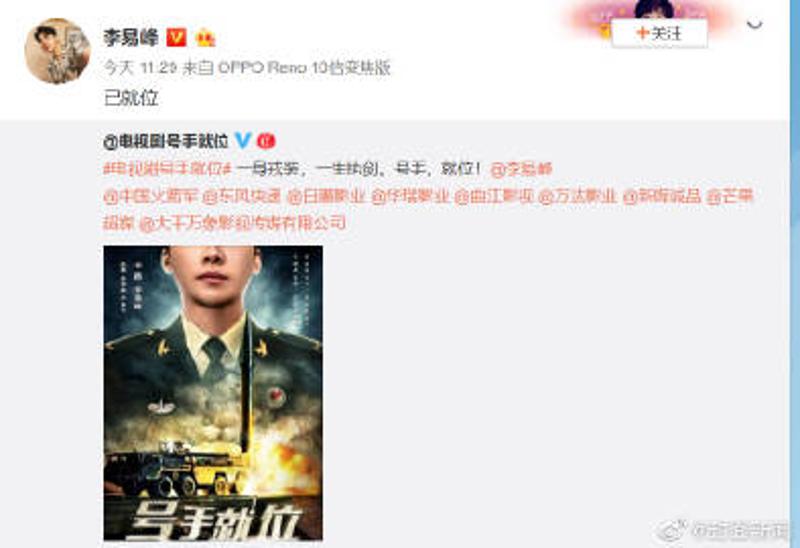Open the #电视剧号手就位# hashtag topic

(x=168, y=169)
